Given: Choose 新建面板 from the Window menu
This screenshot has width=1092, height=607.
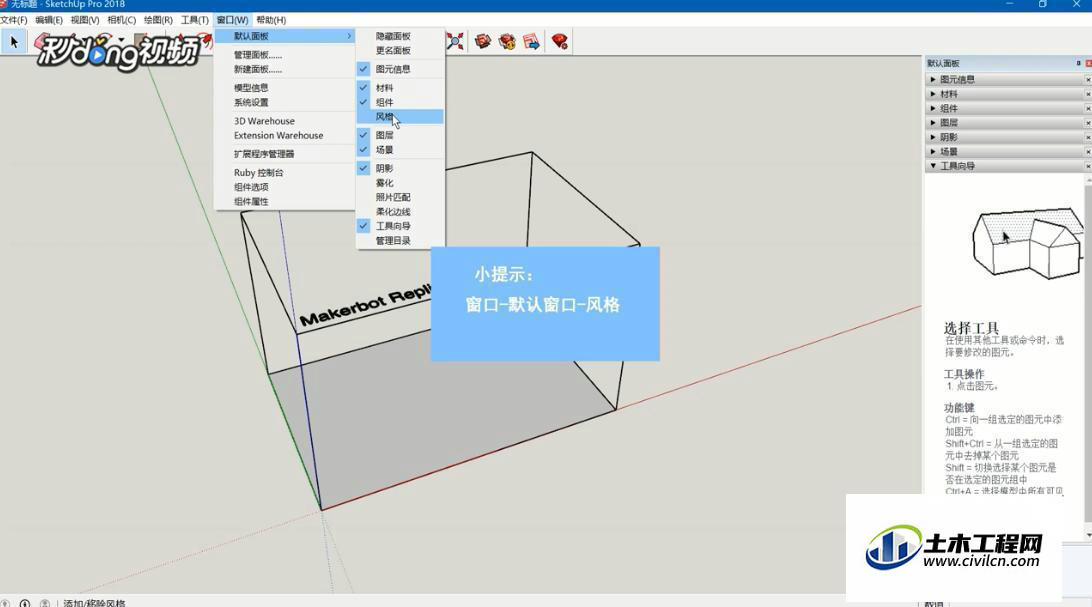Looking at the screenshot, I should pos(284,69).
